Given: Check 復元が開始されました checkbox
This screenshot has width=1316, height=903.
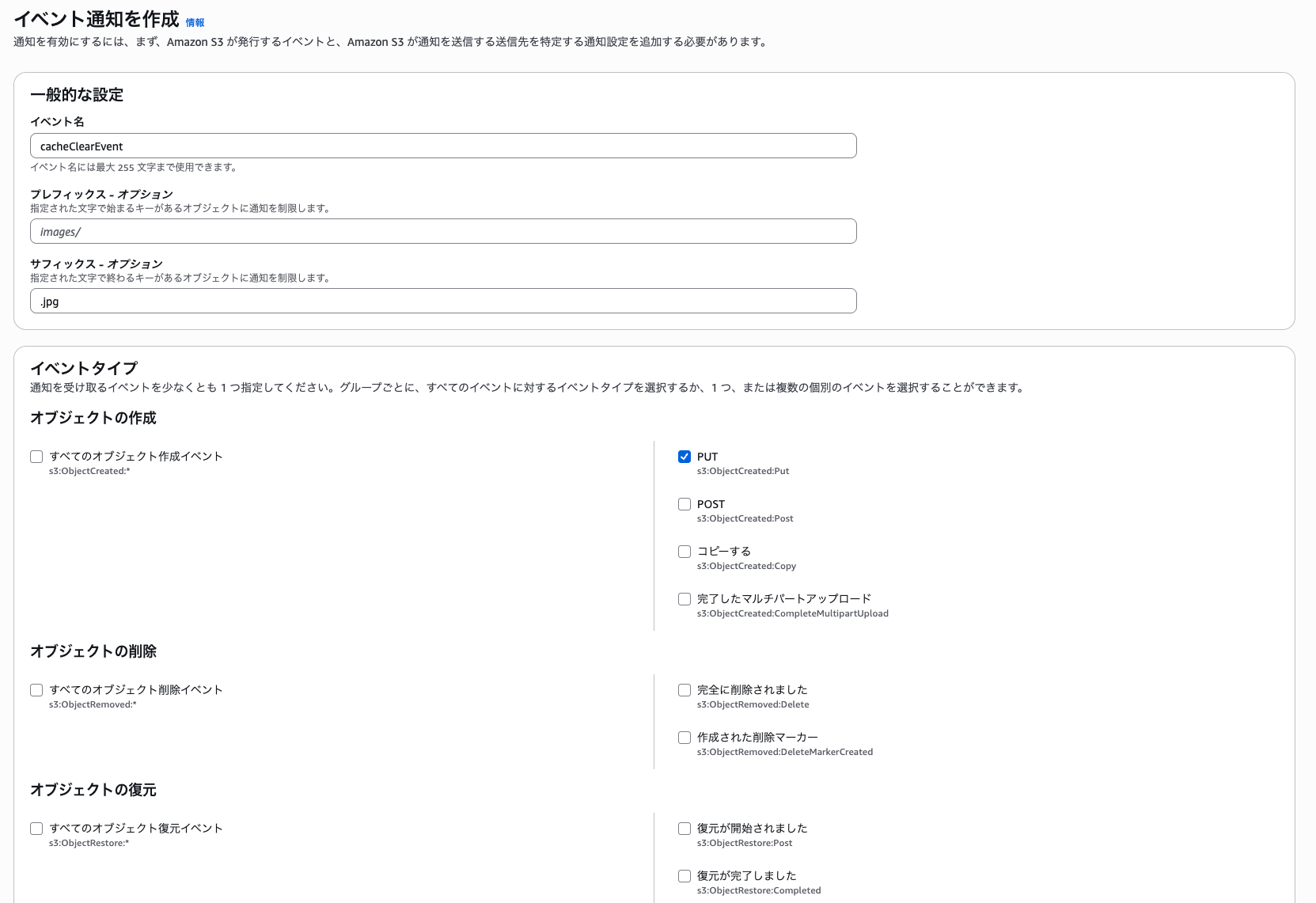Looking at the screenshot, I should tap(685, 829).
